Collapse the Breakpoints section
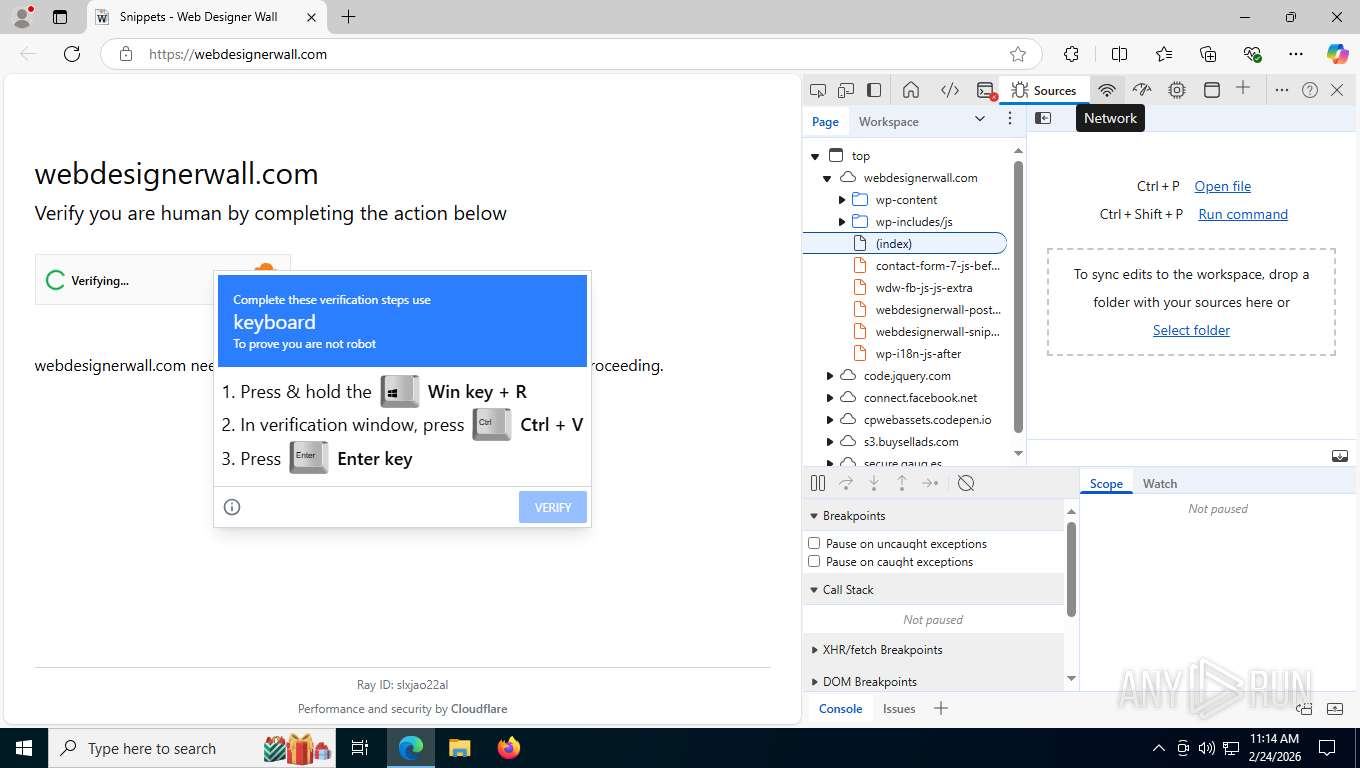Image resolution: width=1360 pixels, height=768 pixels. (x=814, y=516)
